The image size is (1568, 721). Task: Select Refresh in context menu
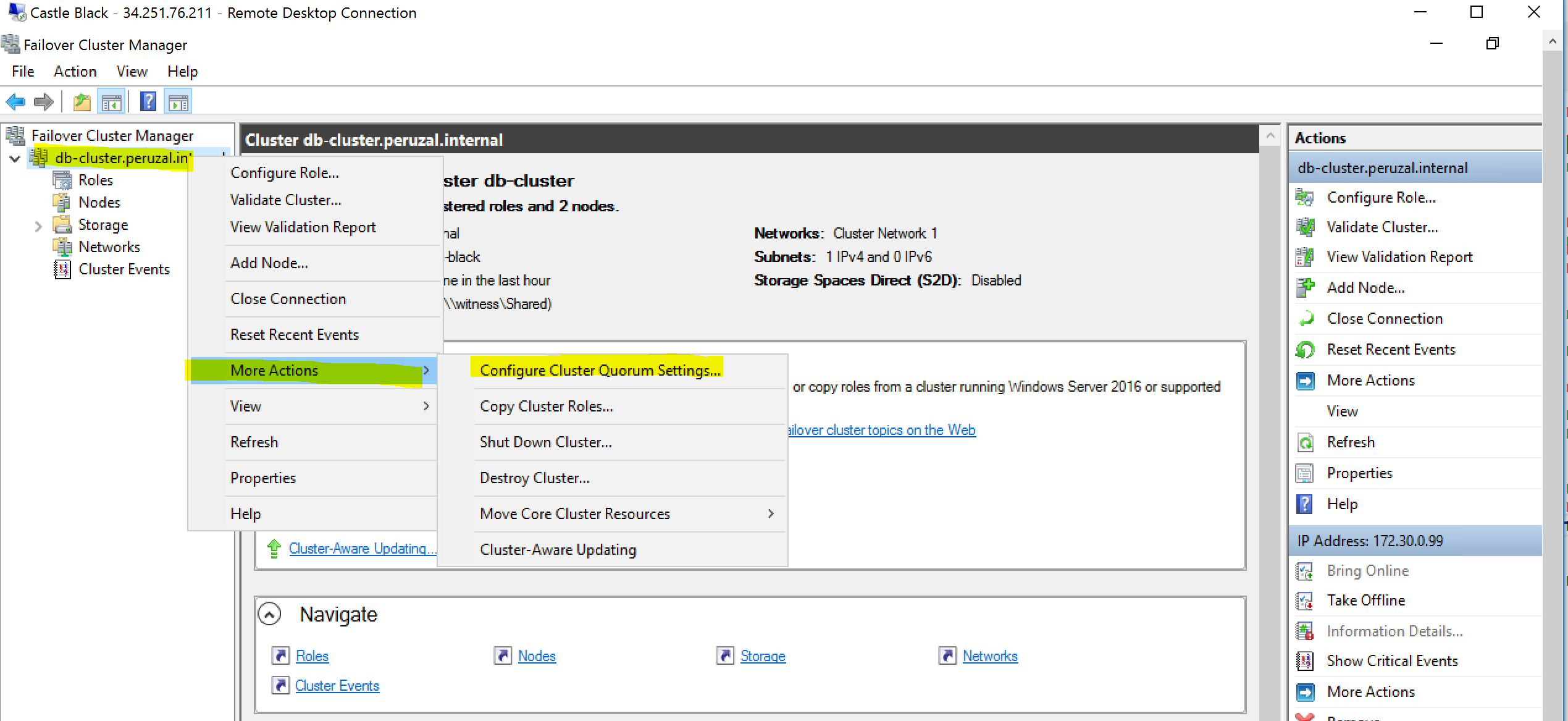pyautogui.click(x=254, y=442)
